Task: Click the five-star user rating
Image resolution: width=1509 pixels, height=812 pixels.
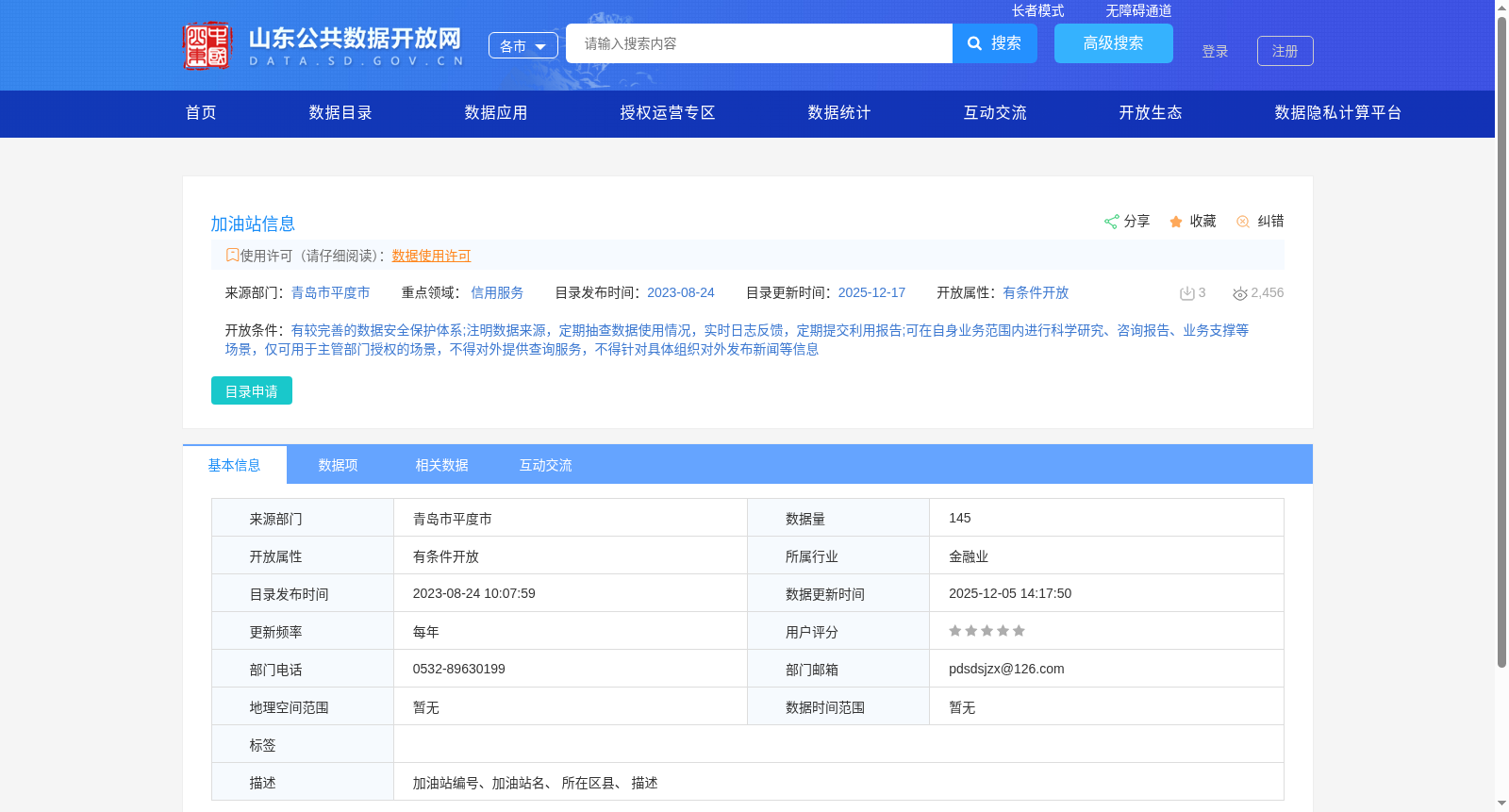Action: point(987,631)
